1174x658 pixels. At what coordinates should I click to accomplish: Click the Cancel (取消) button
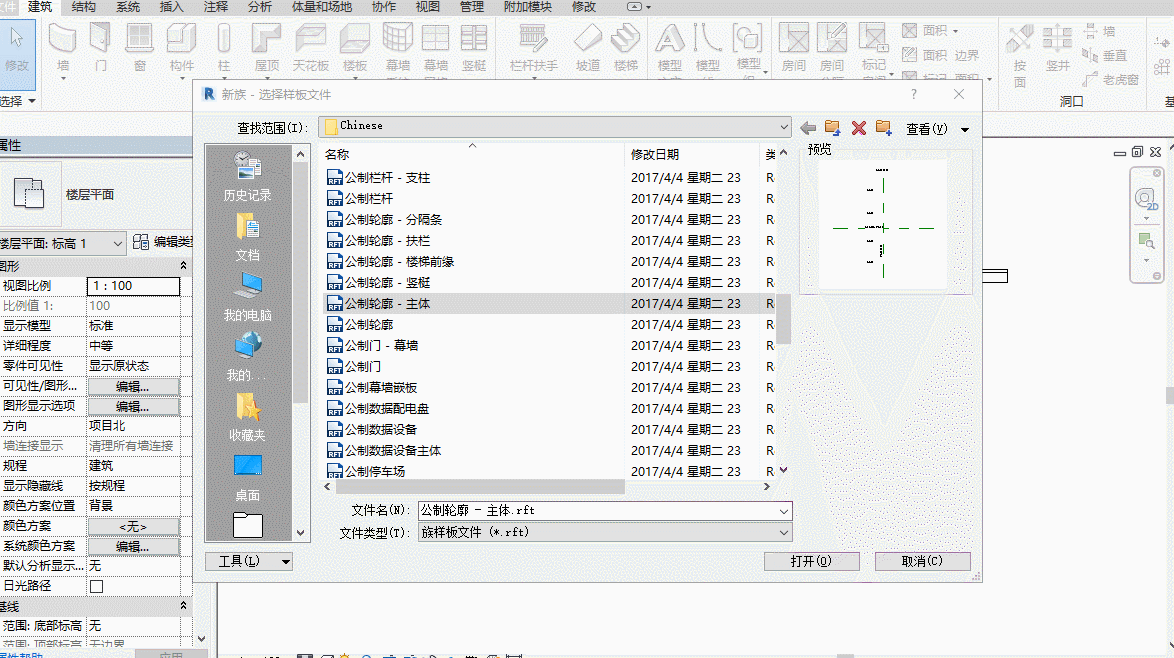pyautogui.click(x=922, y=561)
